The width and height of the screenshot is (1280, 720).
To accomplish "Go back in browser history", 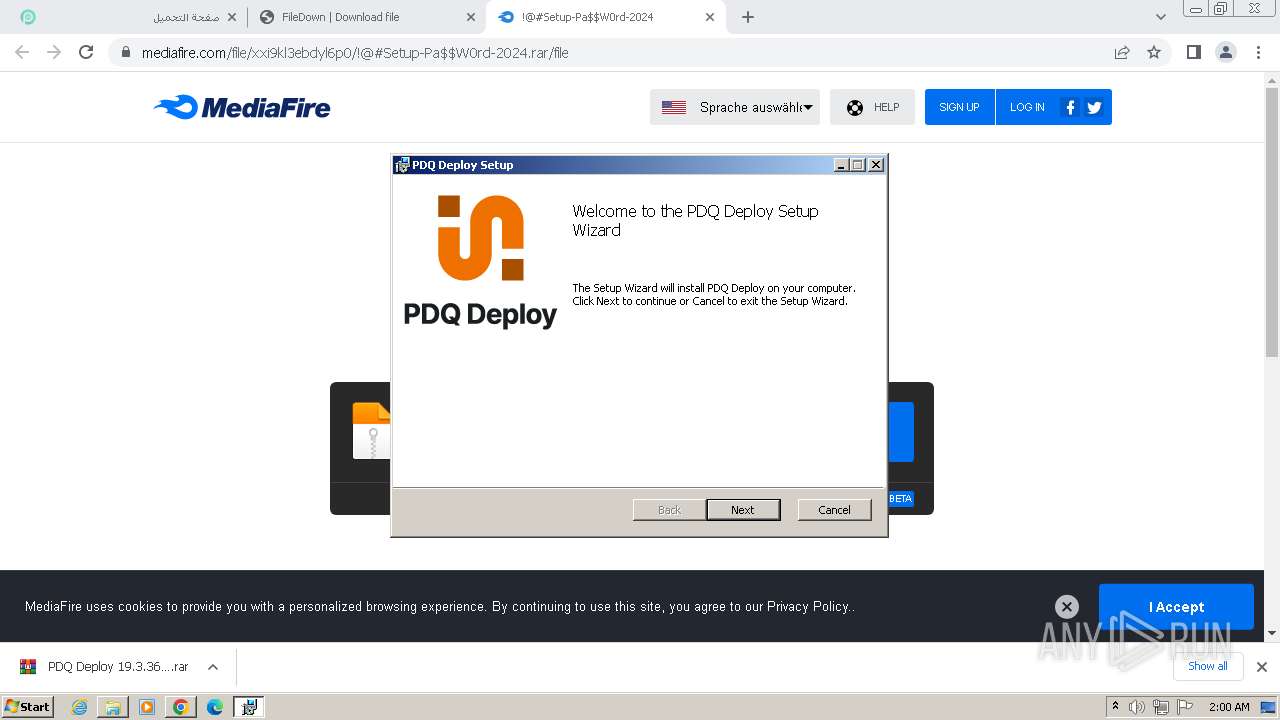I will 22,52.
